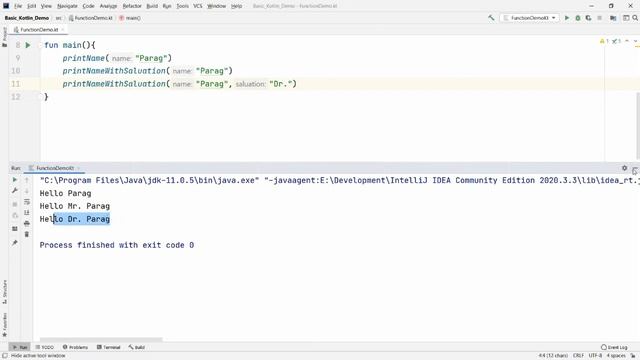The image size is (640, 360).
Task: Rerun the program in the Run panel
Action: pos(15,180)
